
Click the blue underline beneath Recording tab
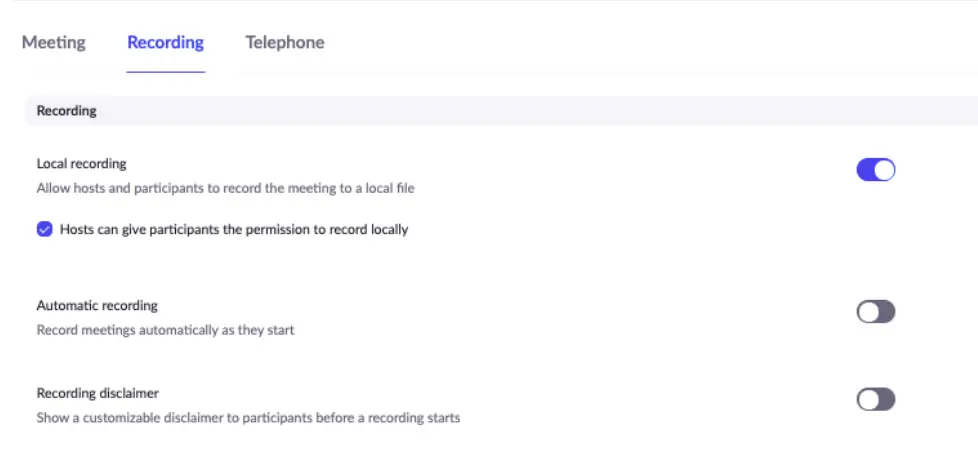165,72
